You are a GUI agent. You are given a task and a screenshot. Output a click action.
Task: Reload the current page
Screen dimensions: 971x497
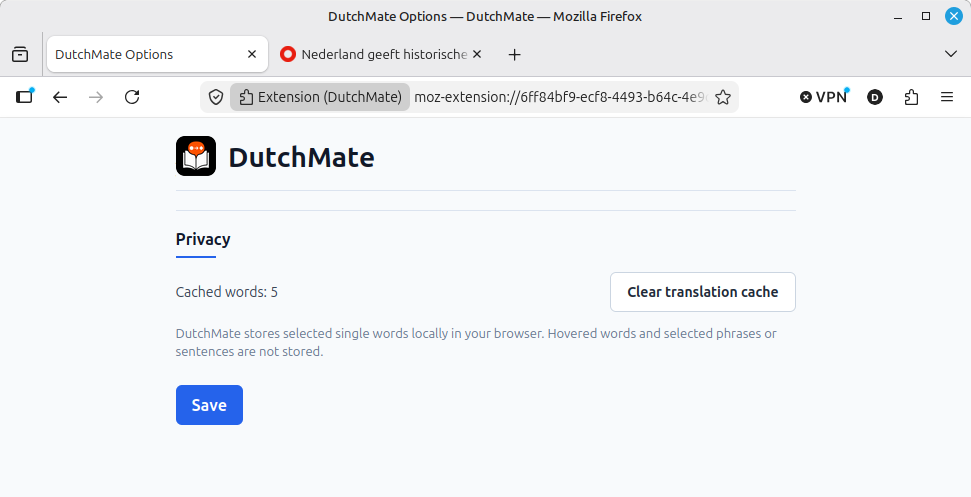(x=132, y=97)
